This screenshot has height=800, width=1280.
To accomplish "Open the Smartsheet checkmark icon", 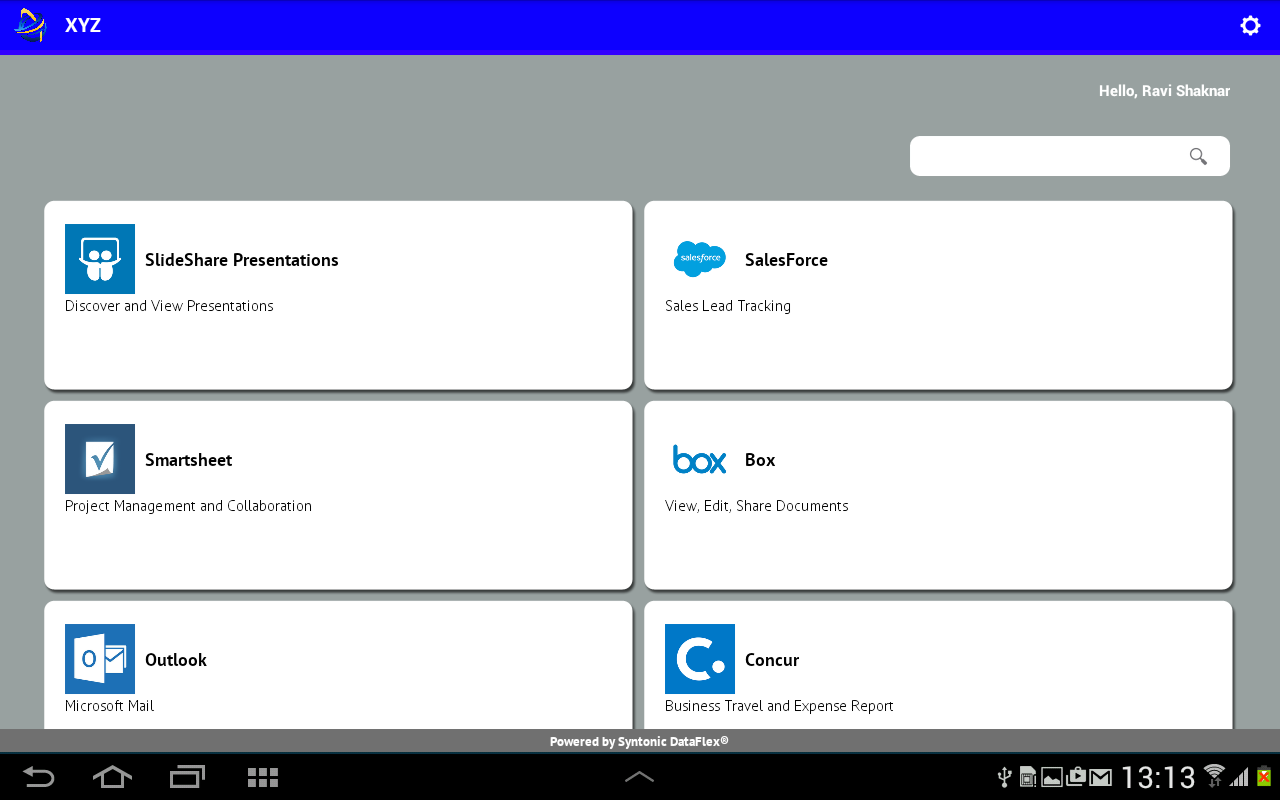I will (100, 459).
